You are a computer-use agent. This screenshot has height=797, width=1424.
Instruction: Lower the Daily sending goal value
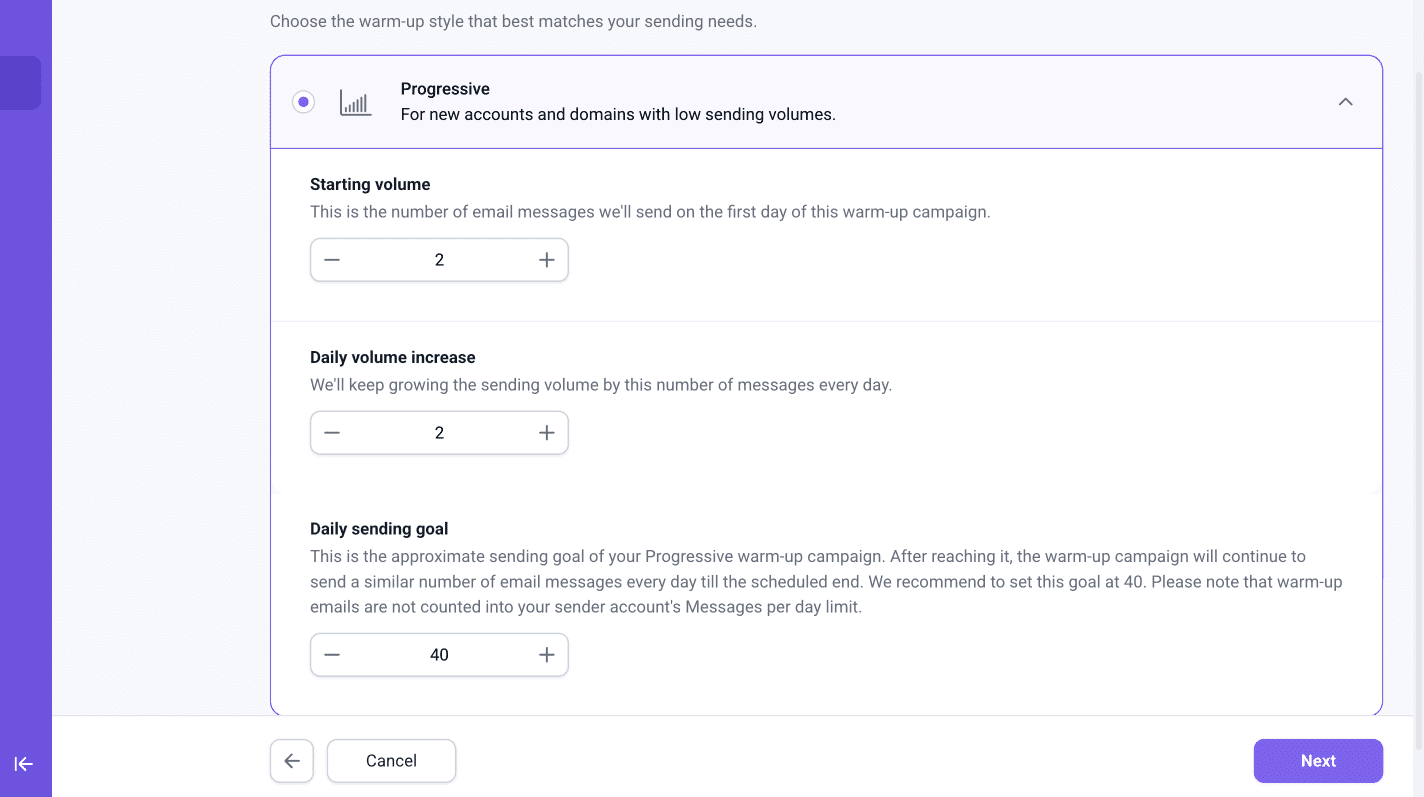coord(332,655)
